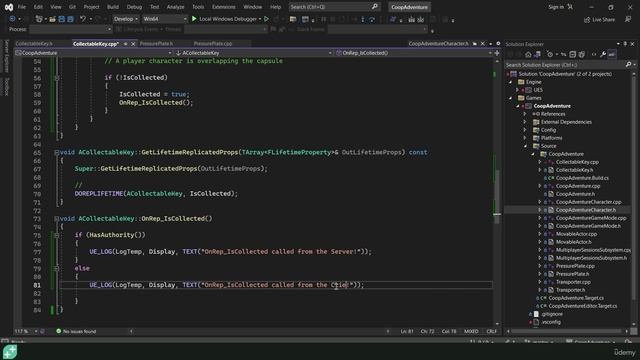The image size is (640, 360).
Task: Switch to PressurePlate.h tab
Action: (x=157, y=44)
